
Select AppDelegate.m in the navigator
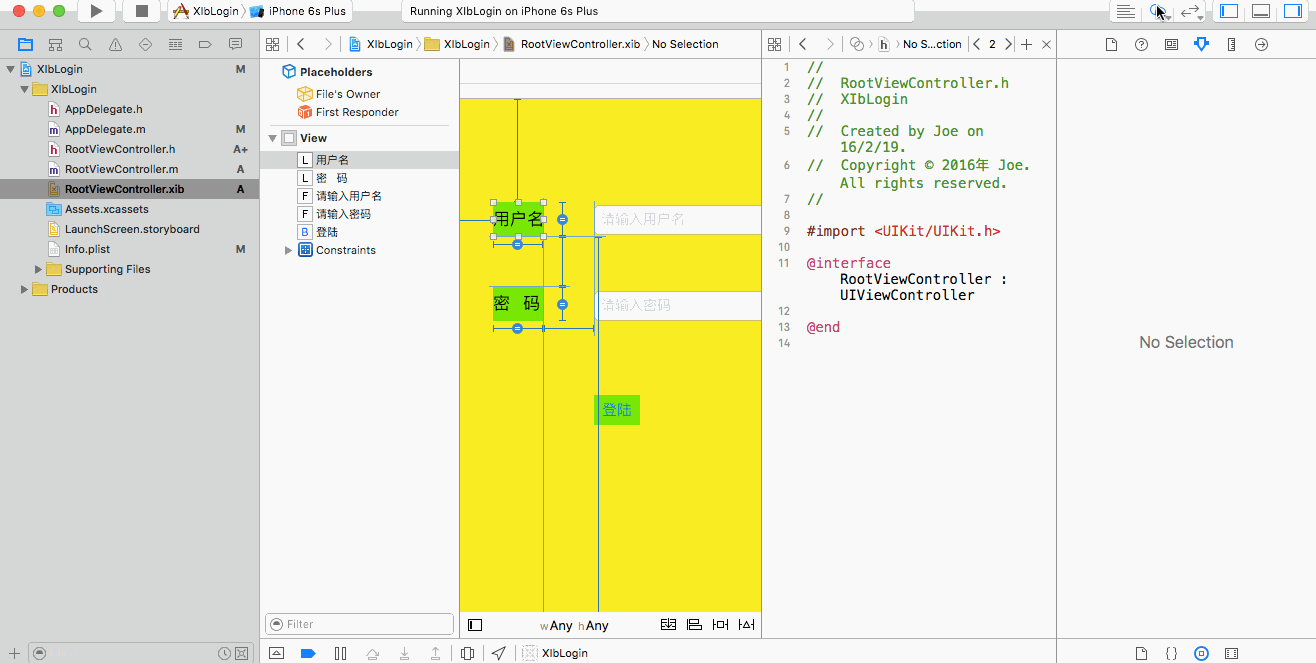tap(105, 129)
